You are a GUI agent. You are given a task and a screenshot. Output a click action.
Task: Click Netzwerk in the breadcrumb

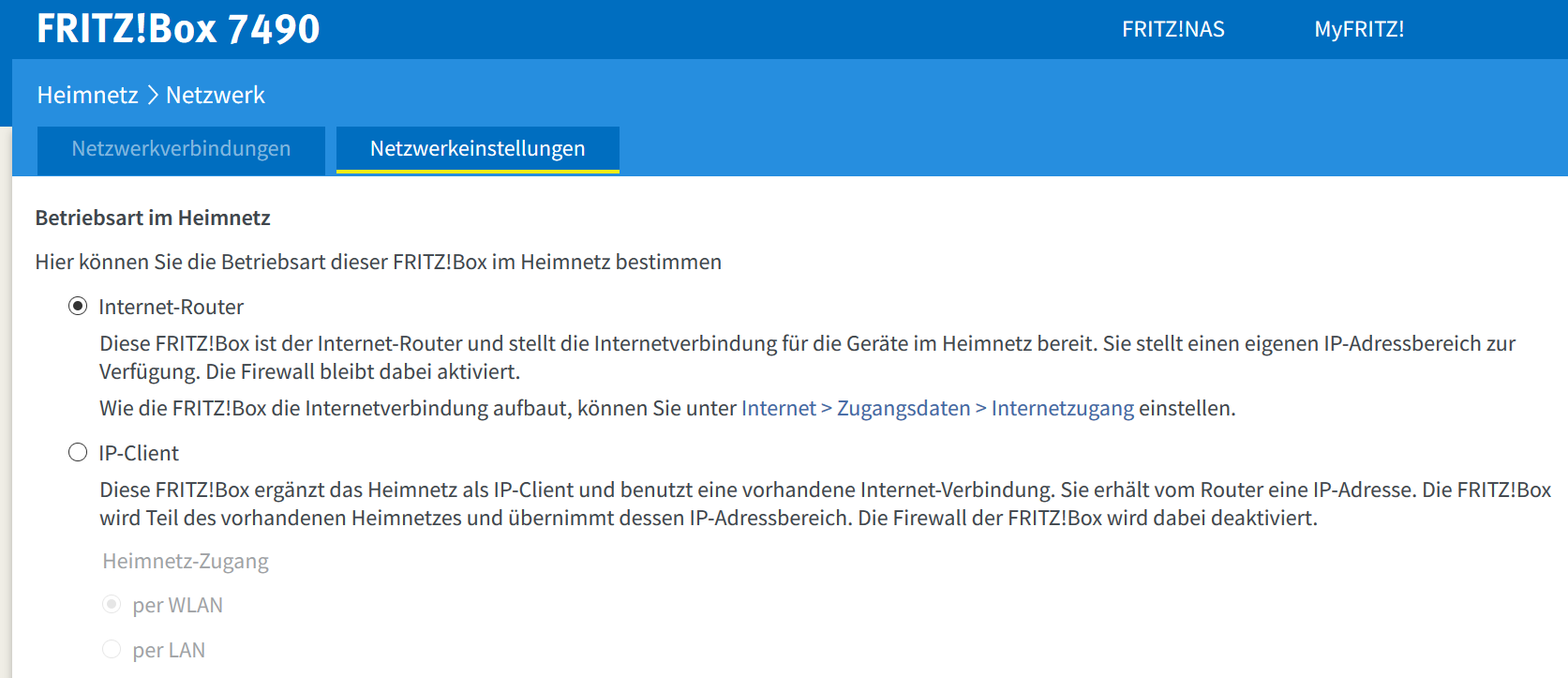(x=216, y=95)
